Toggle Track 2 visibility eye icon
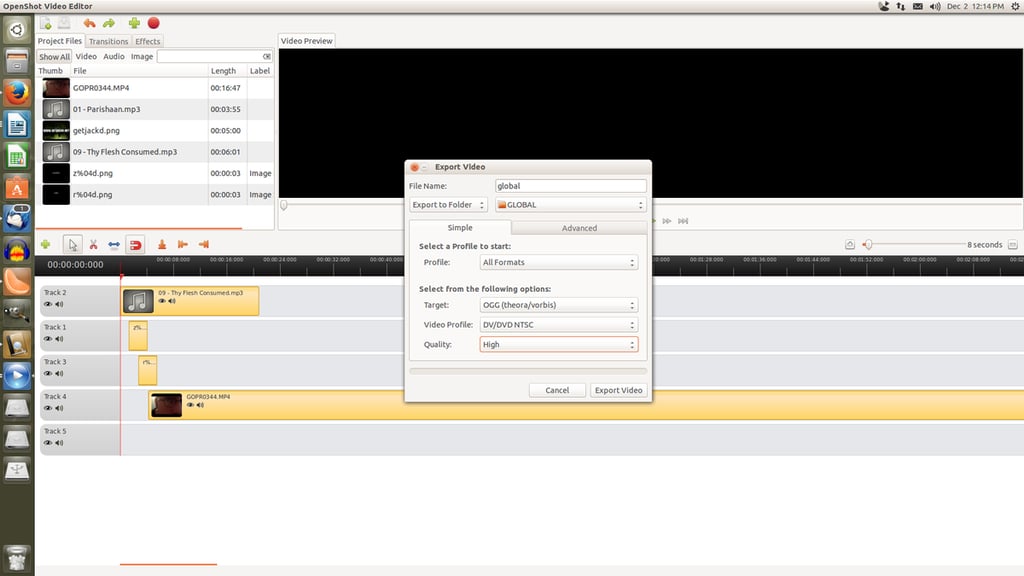 [x=48, y=304]
